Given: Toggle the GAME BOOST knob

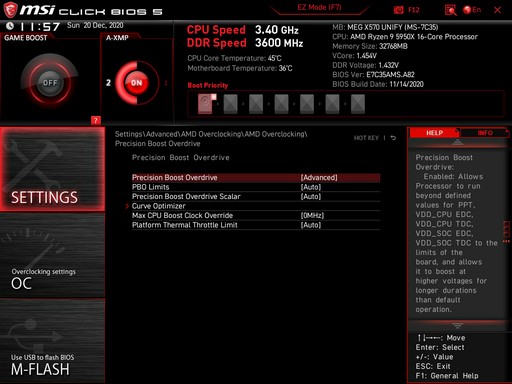Looking at the screenshot, I should coord(50,82).
